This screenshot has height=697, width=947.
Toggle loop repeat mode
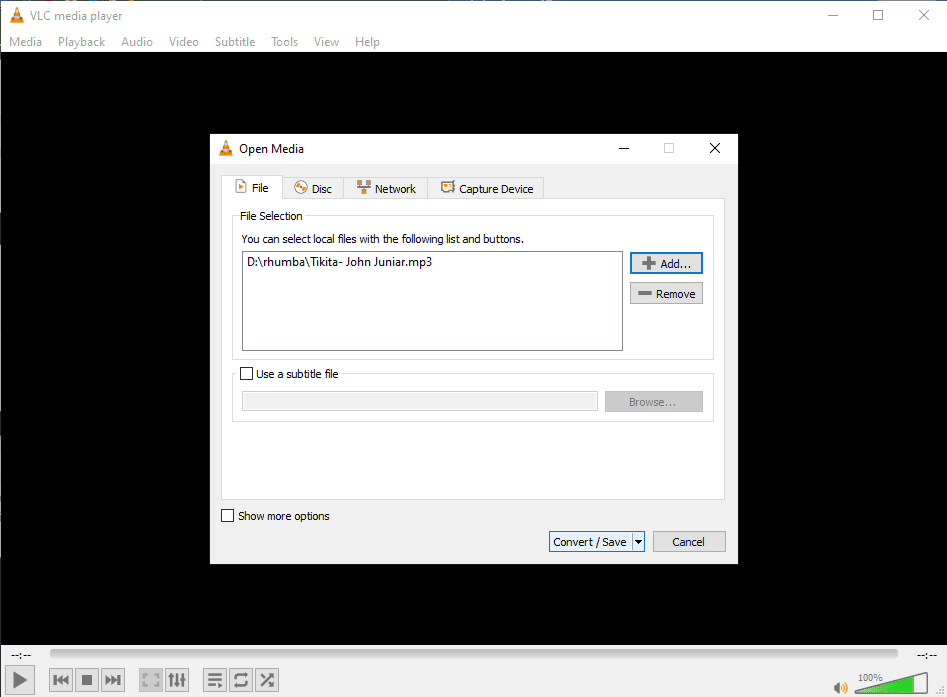241,680
